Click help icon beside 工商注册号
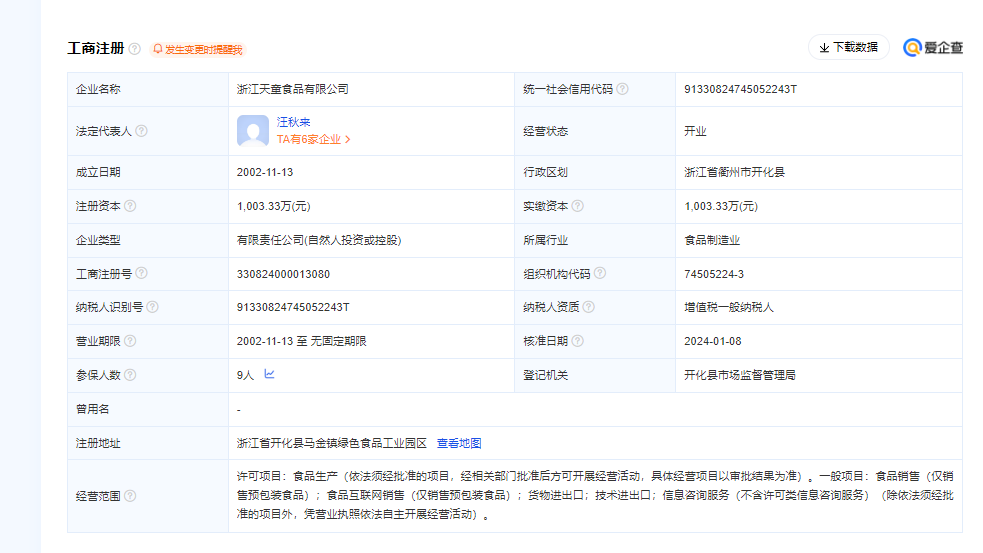This screenshot has height=553, width=983. pos(142,273)
